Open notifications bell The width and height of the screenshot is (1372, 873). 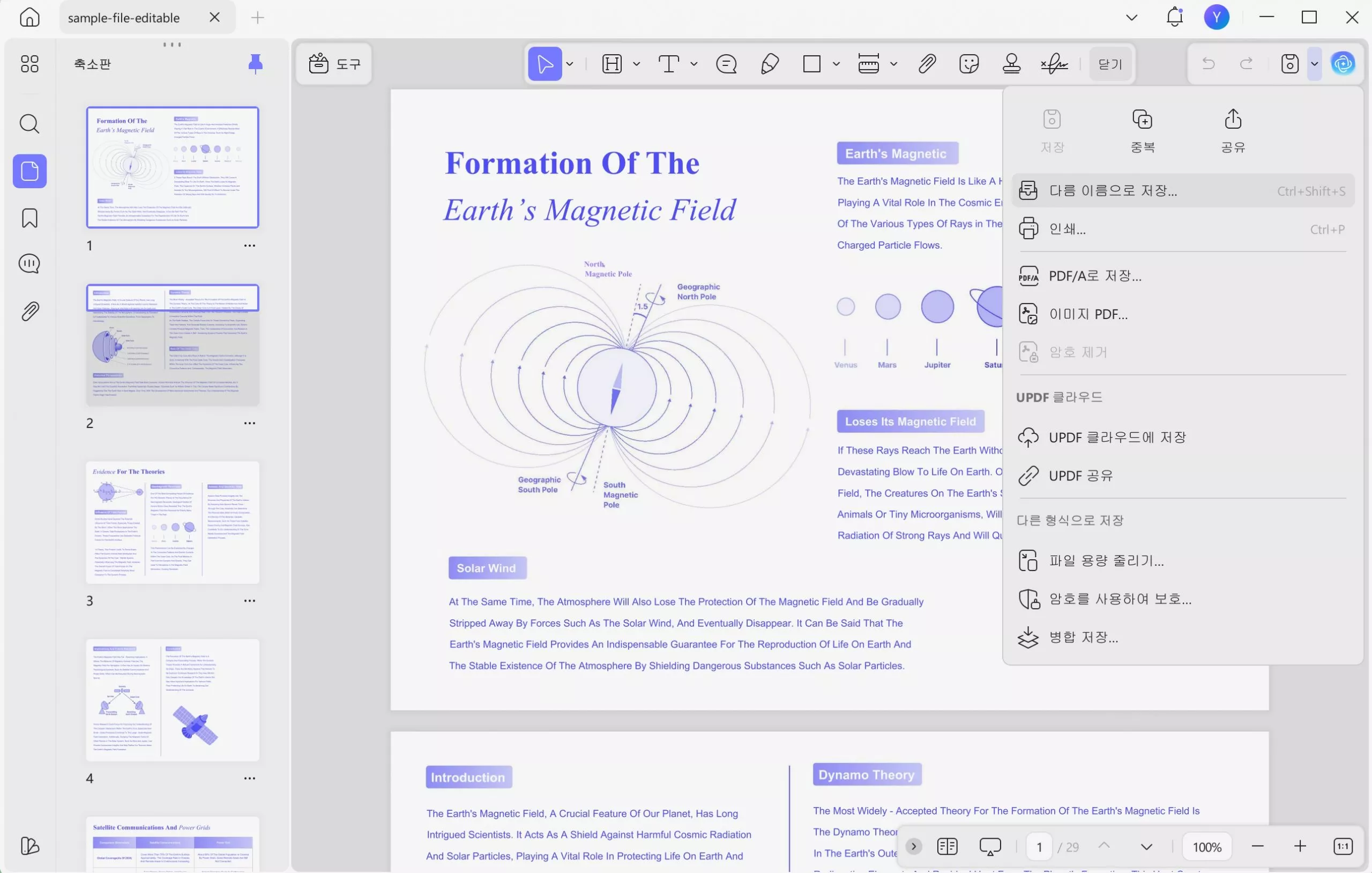point(1174,17)
